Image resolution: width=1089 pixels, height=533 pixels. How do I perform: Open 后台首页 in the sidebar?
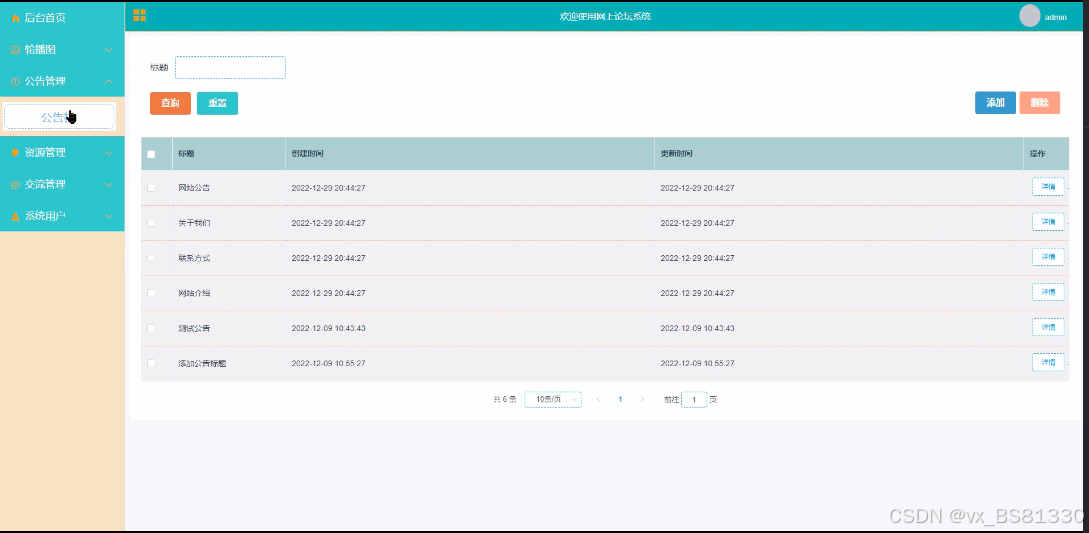(x=63, y=18)
